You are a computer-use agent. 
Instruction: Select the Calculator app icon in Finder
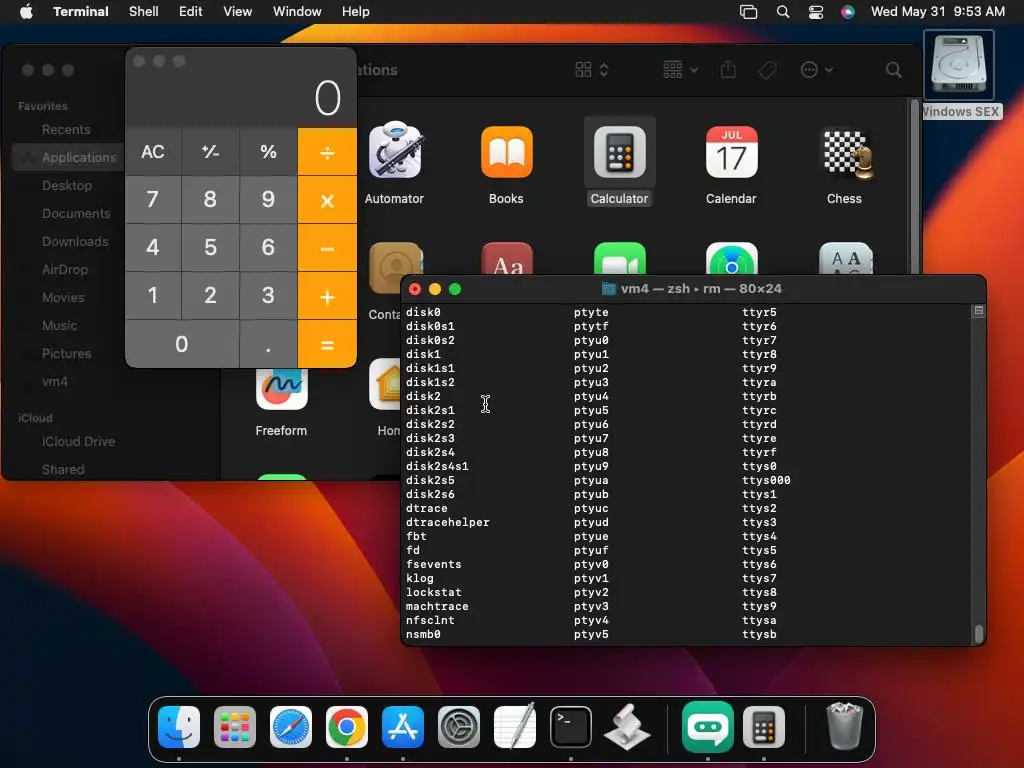pos(620,152)
